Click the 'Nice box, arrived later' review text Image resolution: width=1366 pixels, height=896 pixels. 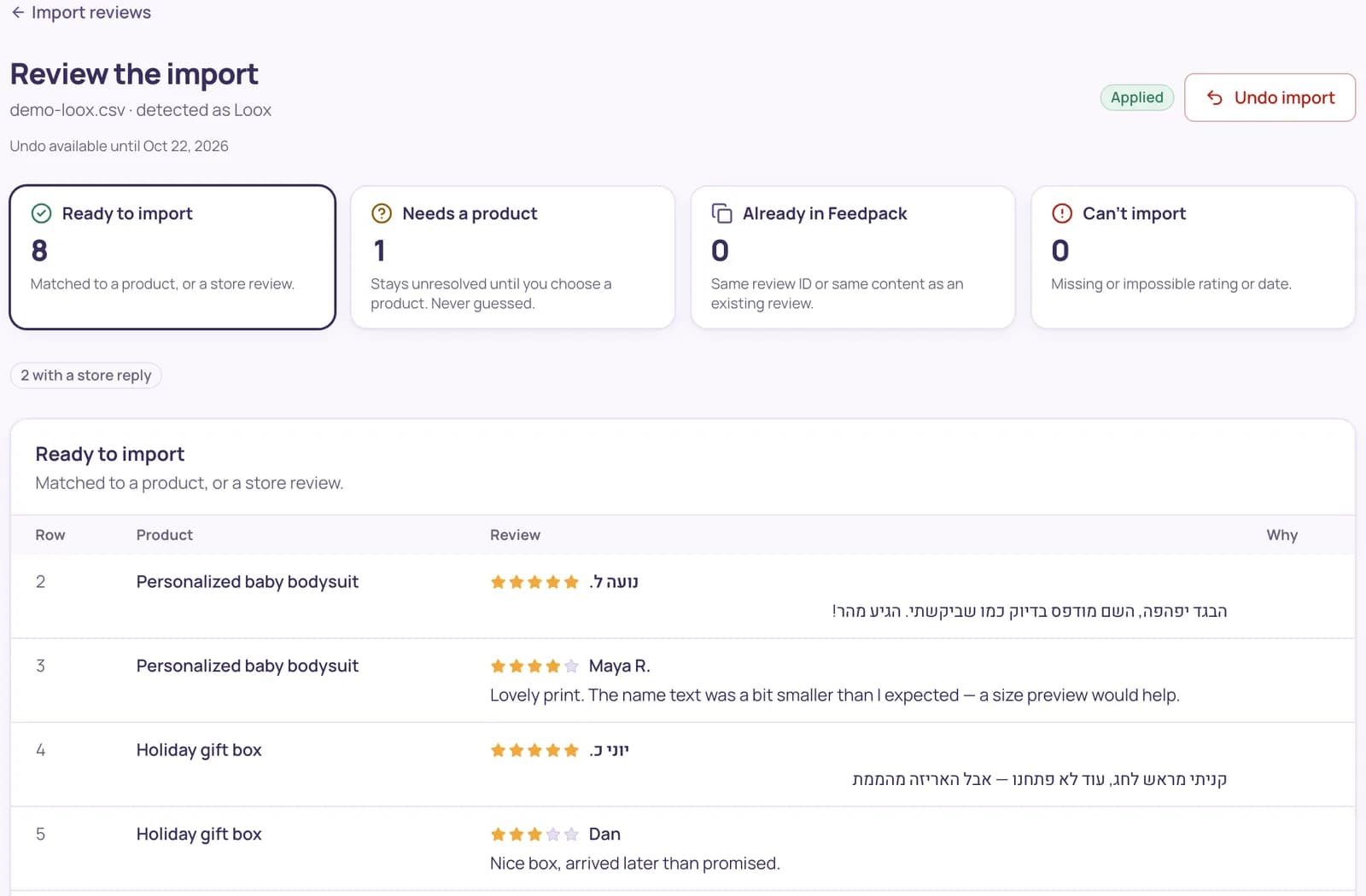click(635, 864)
